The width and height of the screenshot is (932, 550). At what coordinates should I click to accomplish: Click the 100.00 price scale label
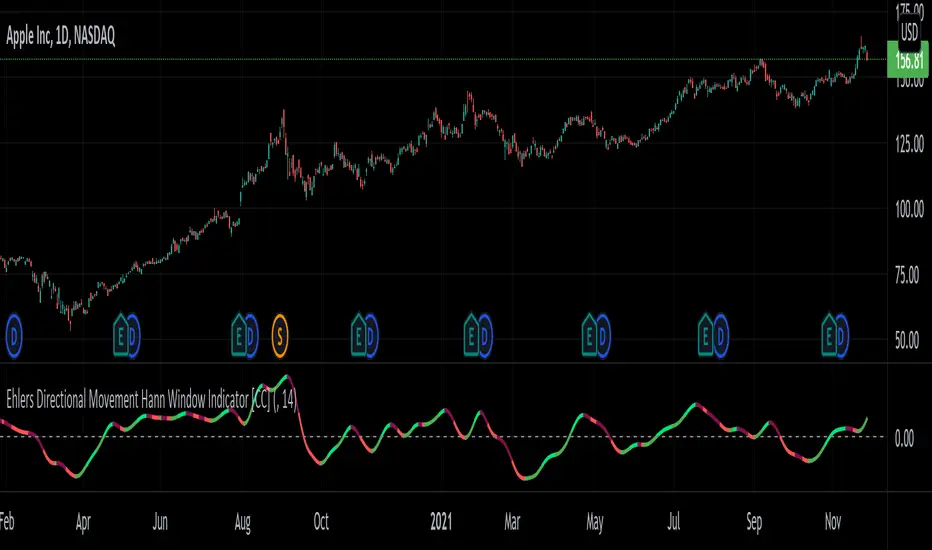(x=909, y=209)
